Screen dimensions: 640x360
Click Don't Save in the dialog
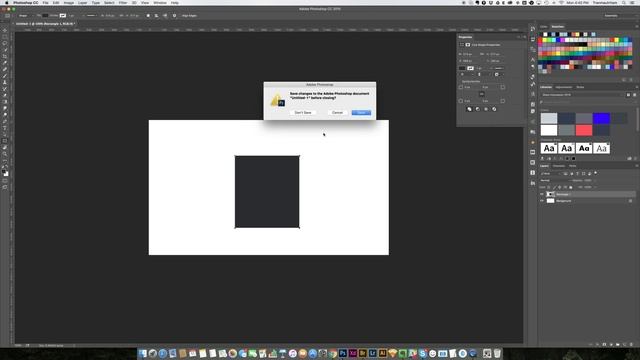(x=303, y=113)
